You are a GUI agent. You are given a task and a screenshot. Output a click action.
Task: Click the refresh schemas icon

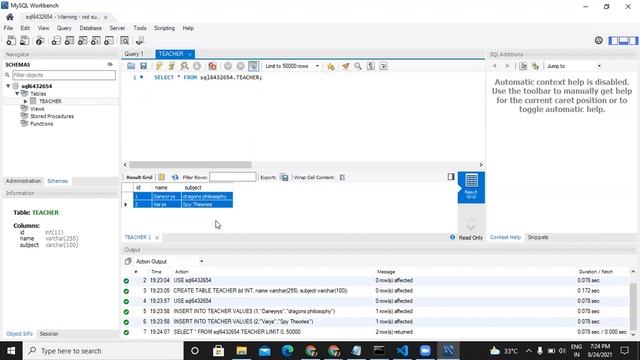click(x=110, y=64)
